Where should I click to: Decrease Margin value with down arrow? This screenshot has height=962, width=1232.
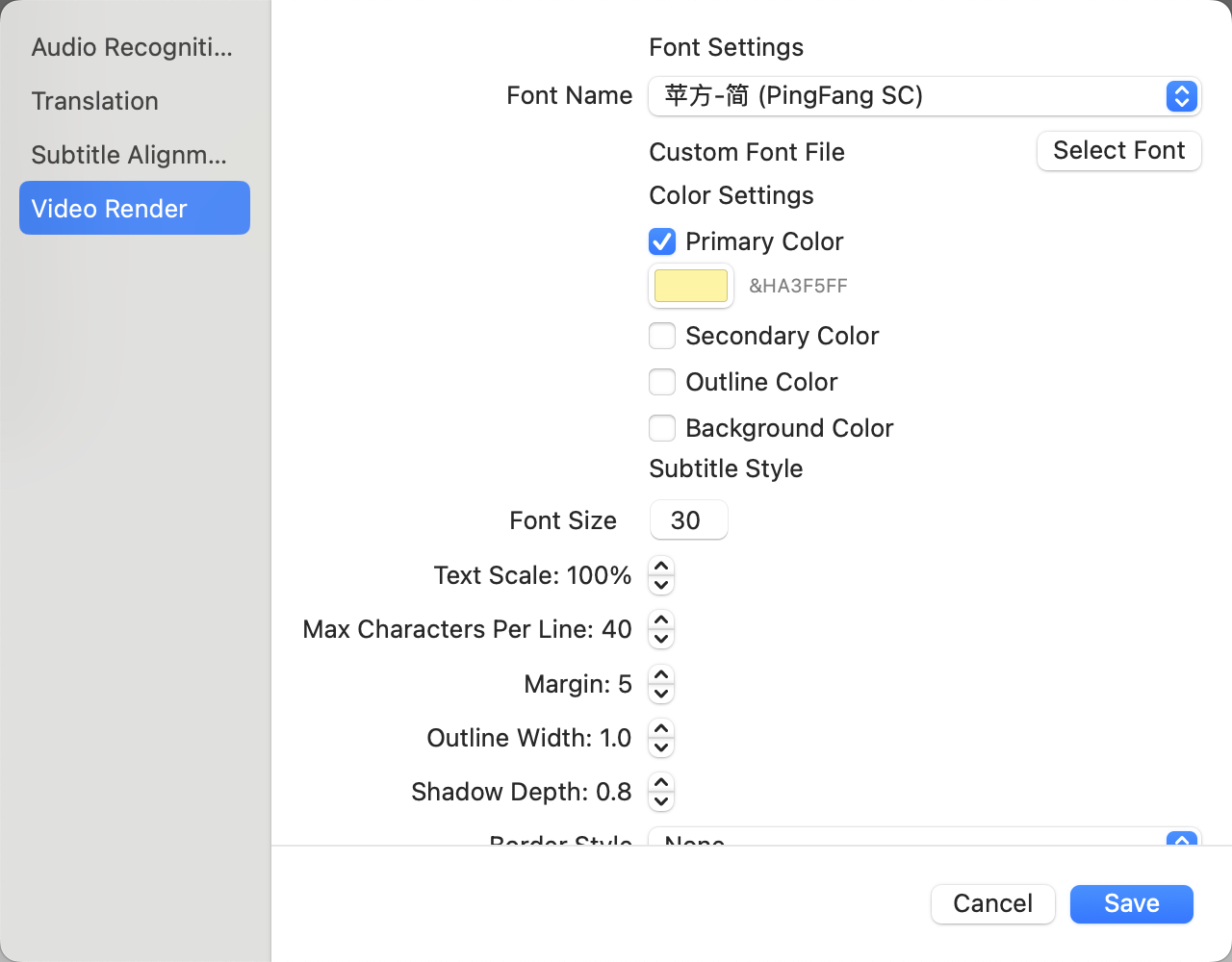click(x=661, y=694)
